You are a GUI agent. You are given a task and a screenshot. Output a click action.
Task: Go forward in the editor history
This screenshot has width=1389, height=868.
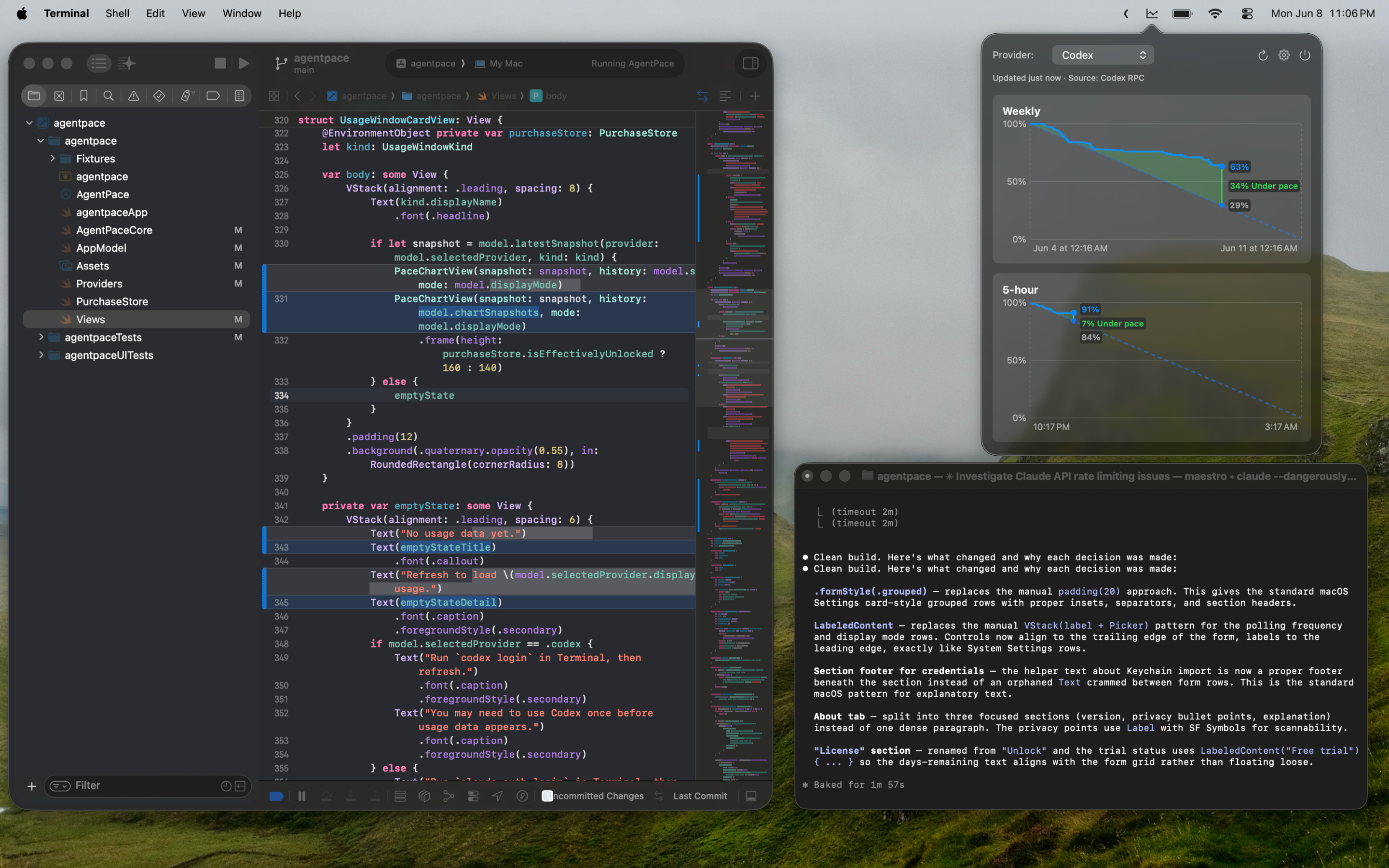point(313,96)
